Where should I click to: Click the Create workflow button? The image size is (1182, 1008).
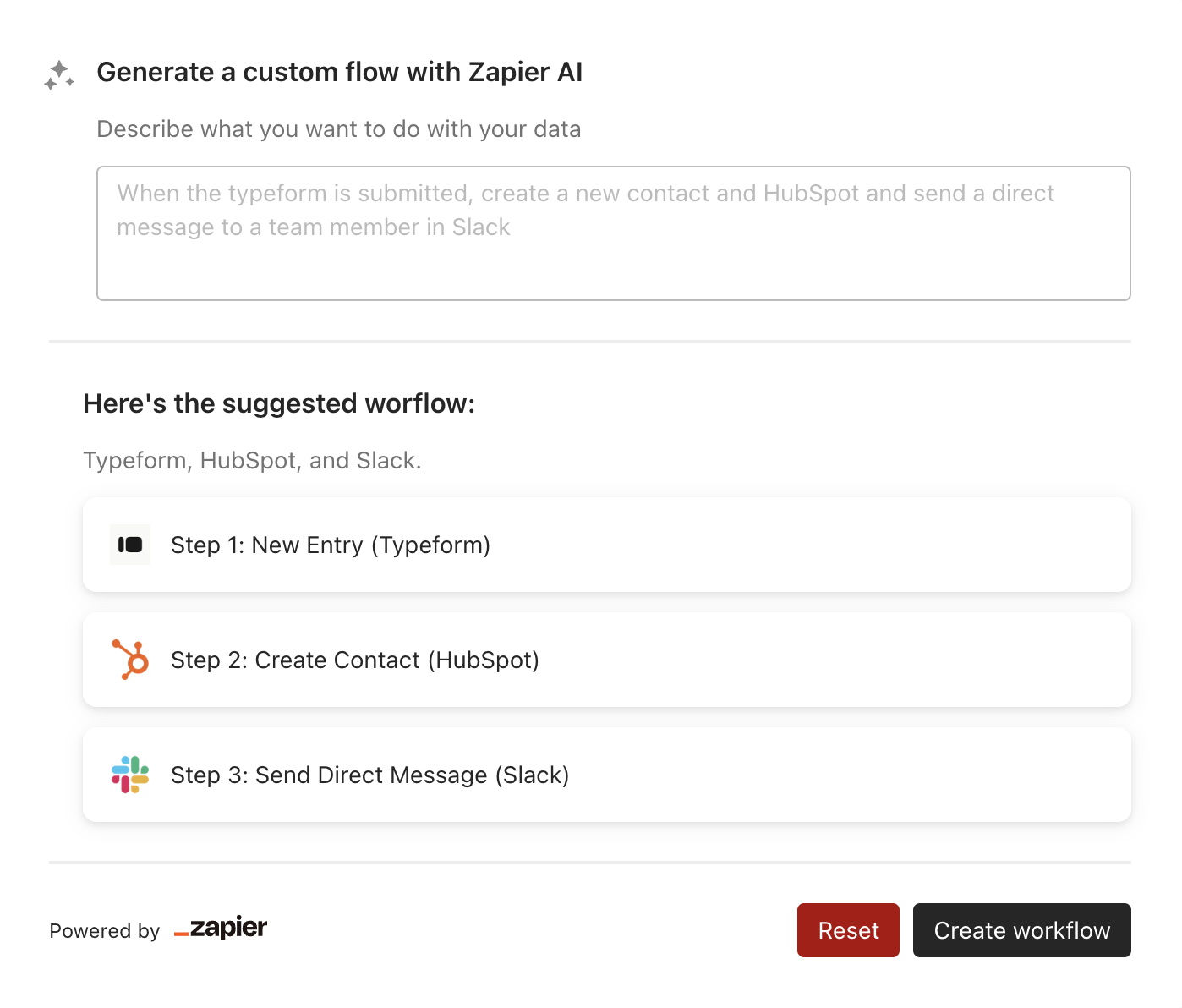(x=1021, y=930)
